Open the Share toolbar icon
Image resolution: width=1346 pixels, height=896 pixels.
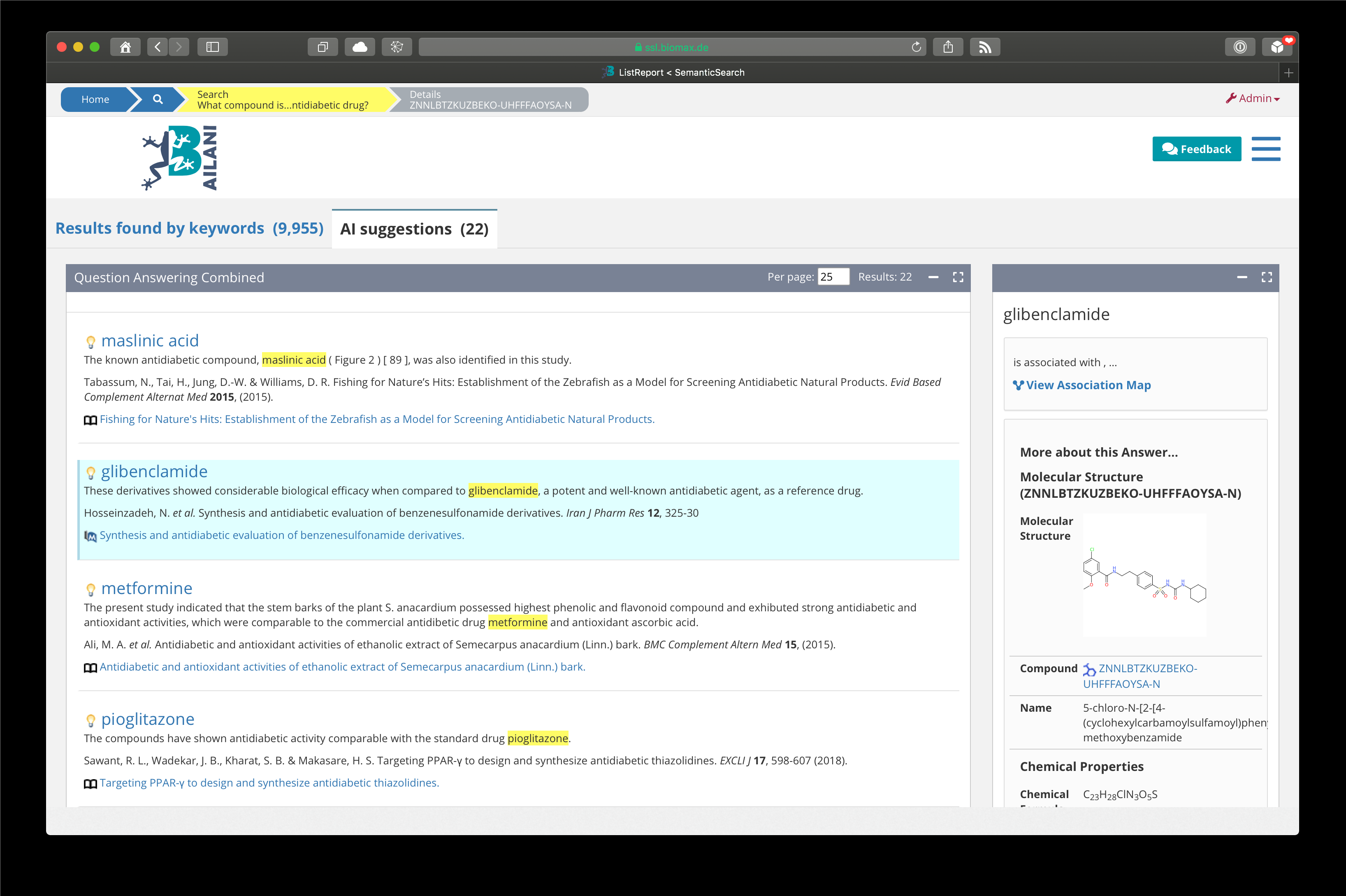coord(948,47)
